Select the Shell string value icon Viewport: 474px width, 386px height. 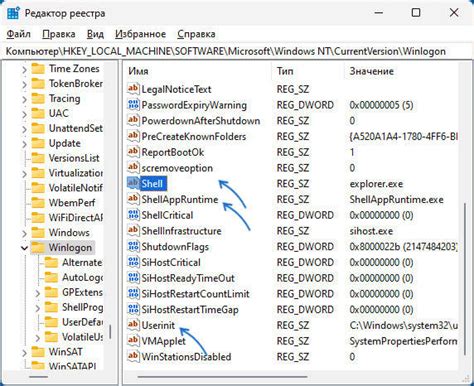click(x=133, y=183)
